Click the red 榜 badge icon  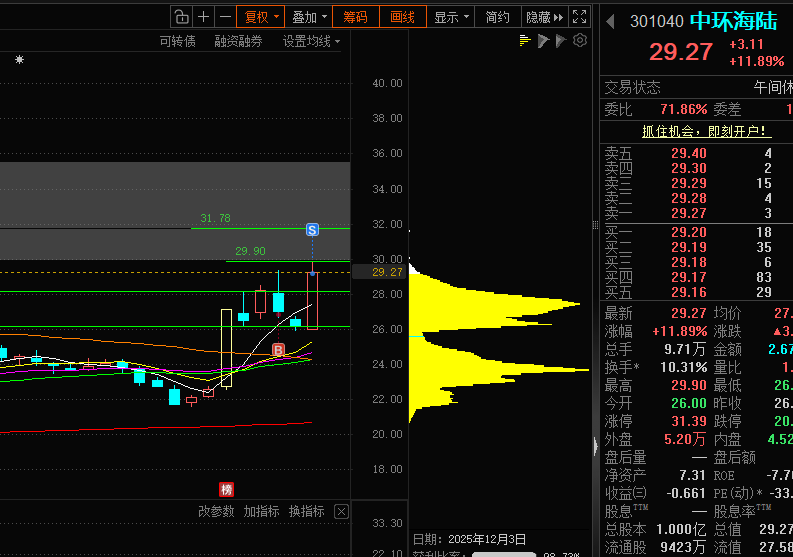[226, 489]
